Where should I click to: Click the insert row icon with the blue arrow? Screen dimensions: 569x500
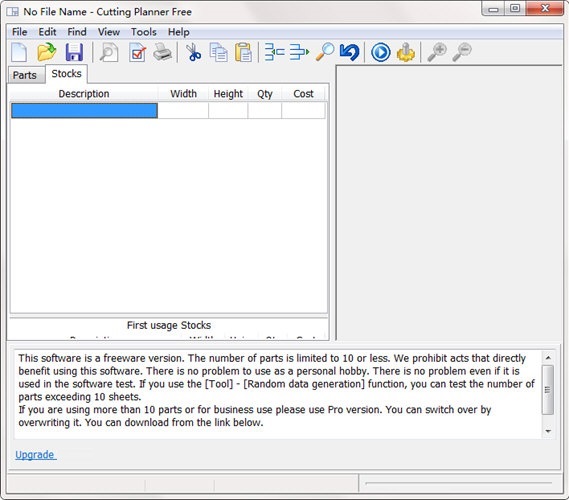274,52
